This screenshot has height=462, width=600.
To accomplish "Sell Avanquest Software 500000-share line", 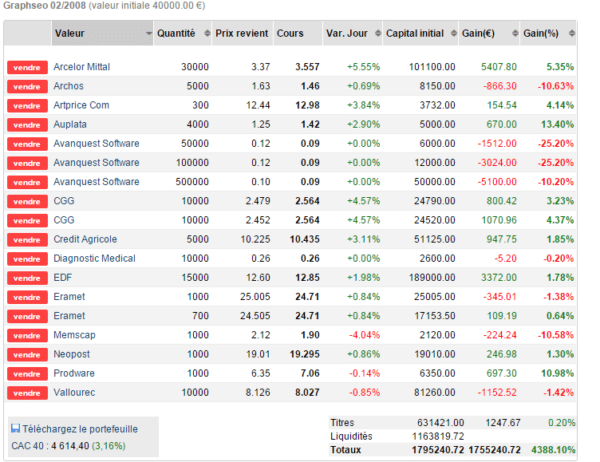I will pos(27,182).
